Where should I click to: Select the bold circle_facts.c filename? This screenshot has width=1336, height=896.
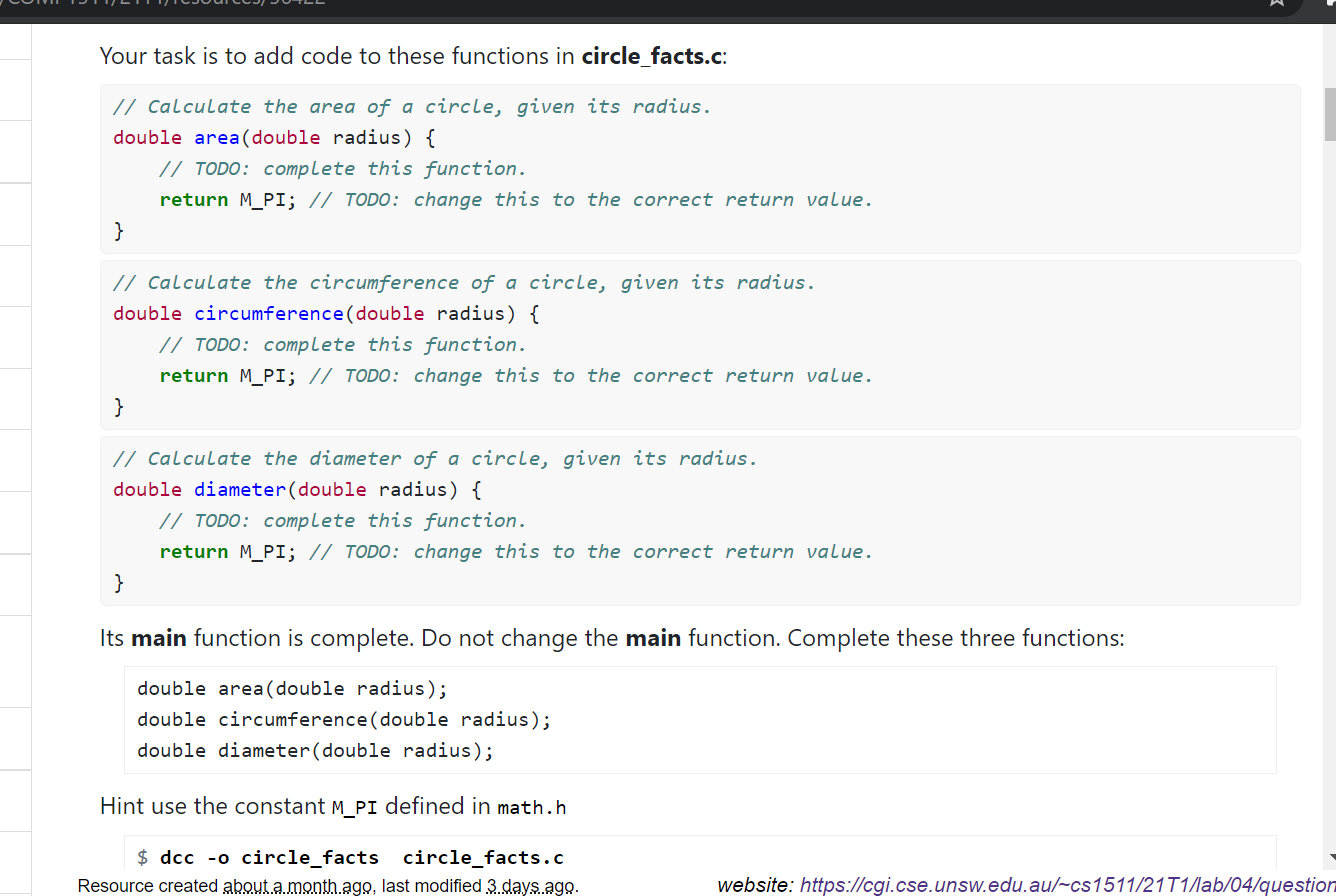pyautogui.click(x=651, y=56)
